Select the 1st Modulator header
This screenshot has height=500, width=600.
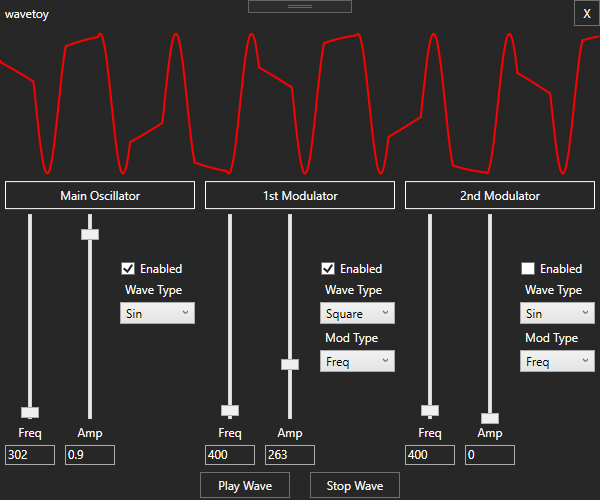(300, 196)
